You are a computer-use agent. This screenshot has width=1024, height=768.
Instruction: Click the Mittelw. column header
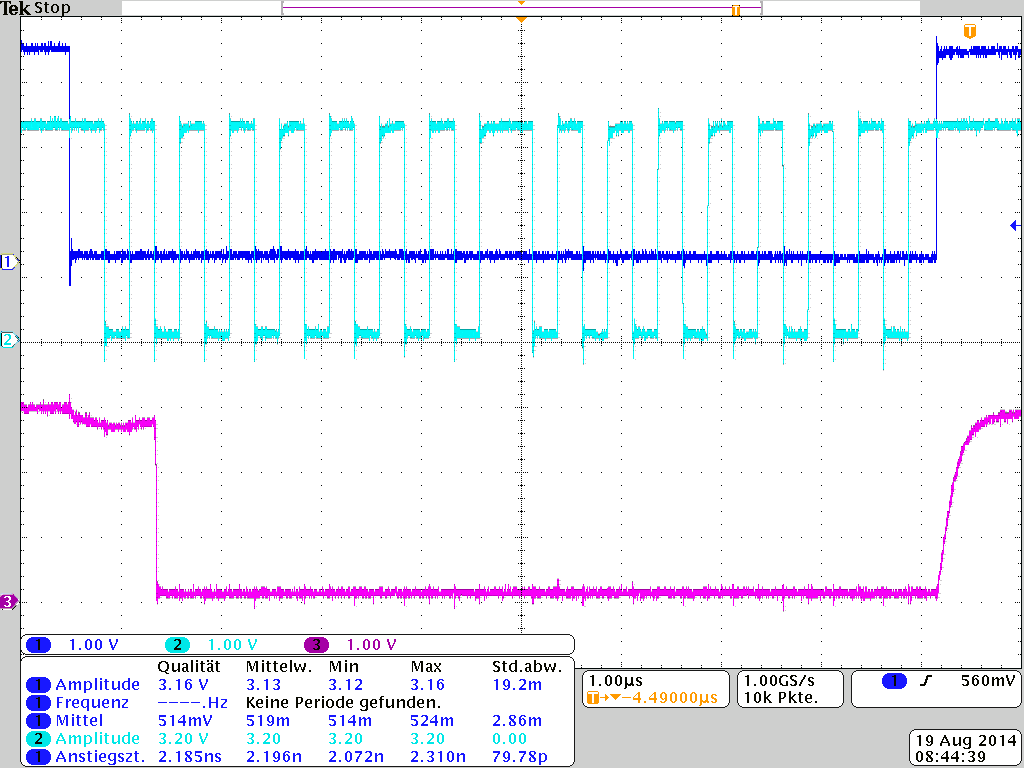click(279, 667)
